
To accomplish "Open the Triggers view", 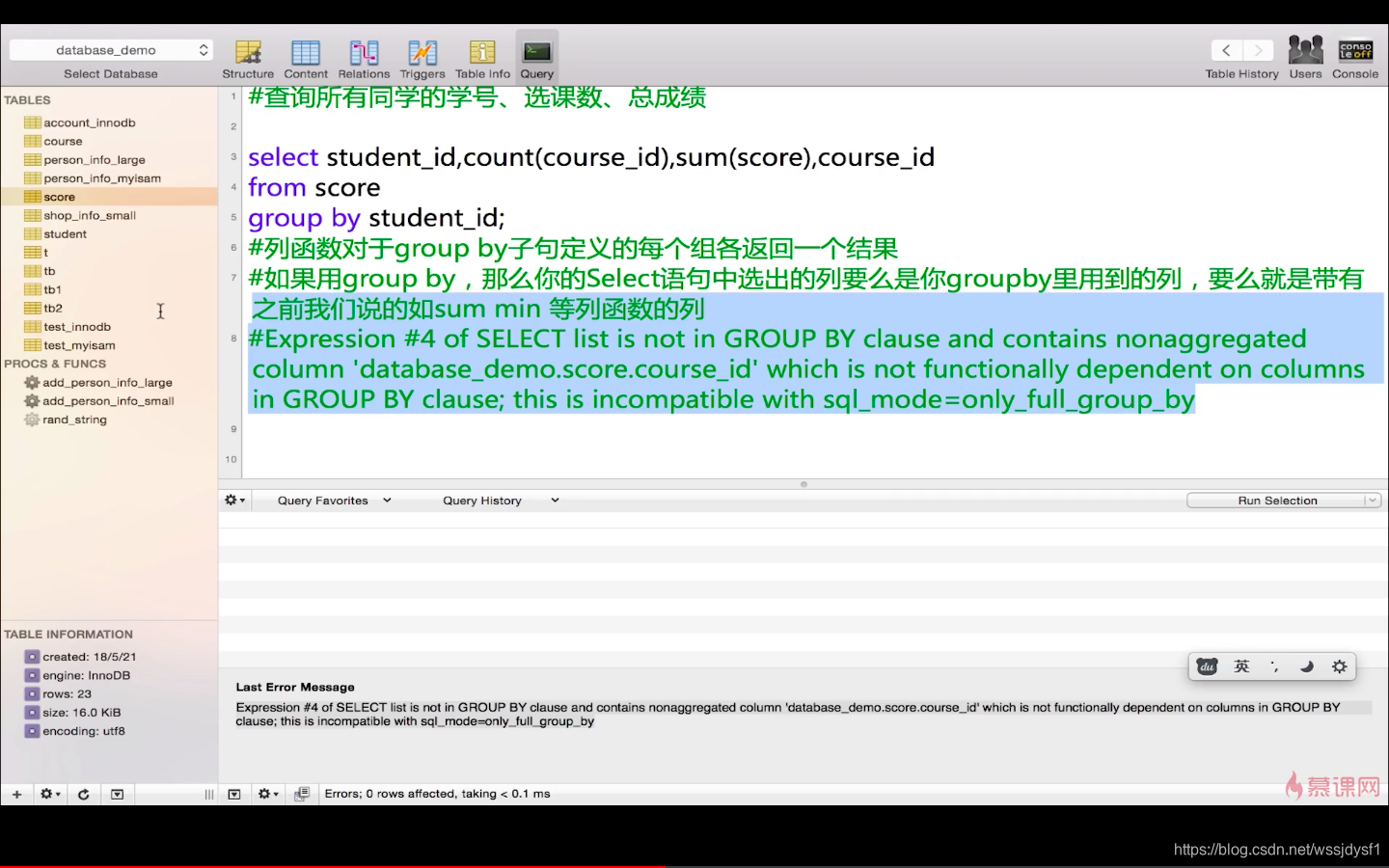I will point(422,59).
